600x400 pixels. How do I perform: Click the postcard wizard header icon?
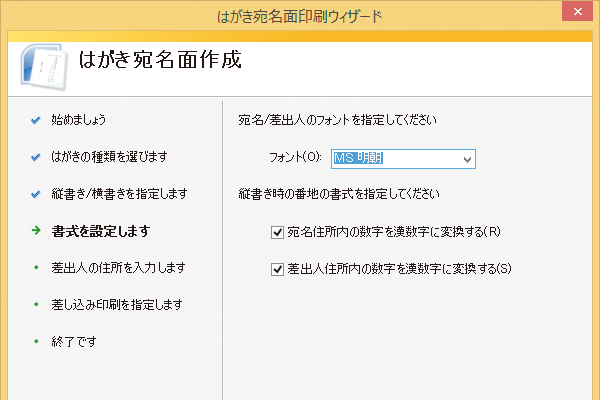click(44, 66)
